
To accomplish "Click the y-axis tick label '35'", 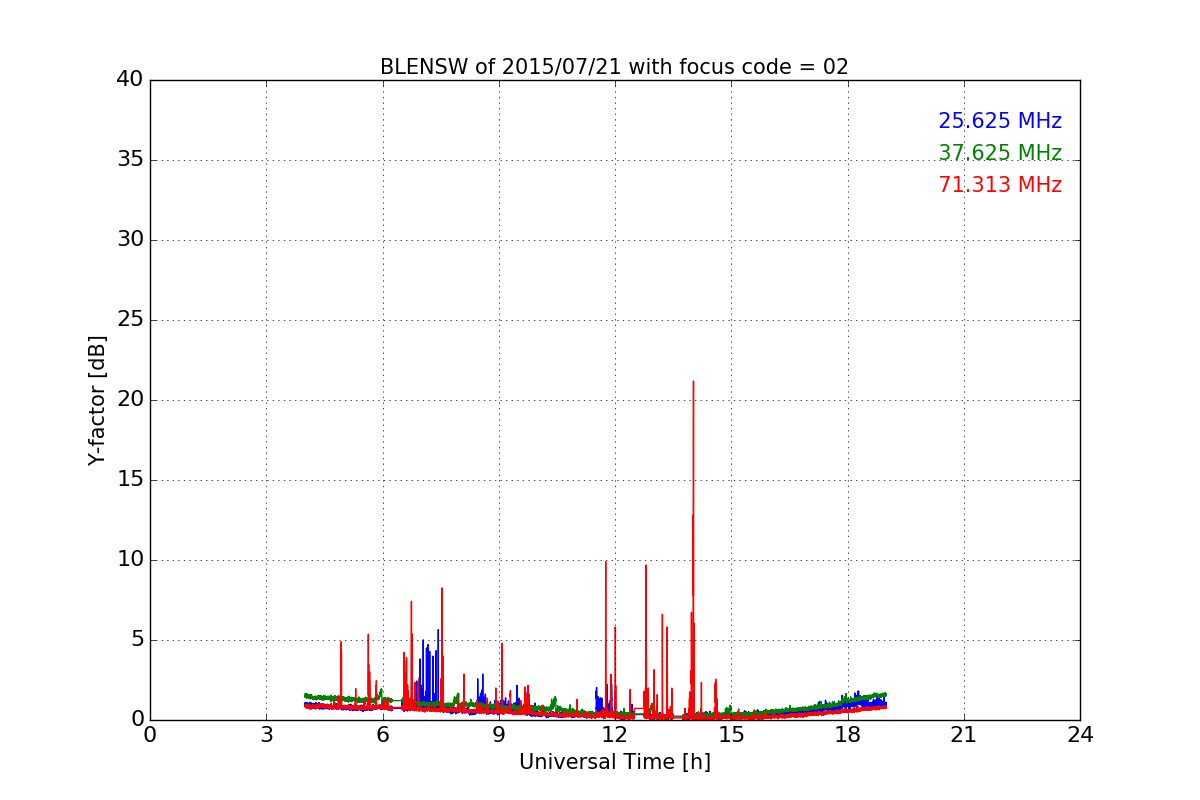I will 130,159.
